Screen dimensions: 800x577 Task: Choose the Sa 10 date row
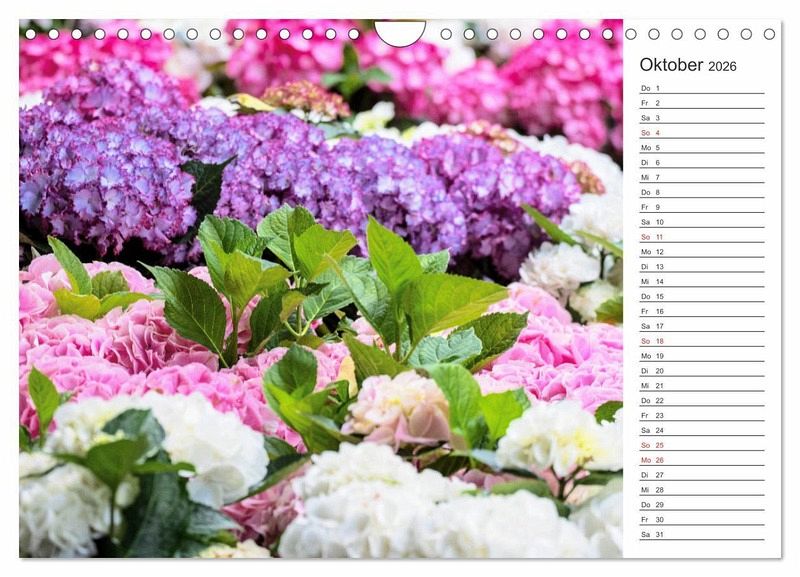click(x=700, y=222)
